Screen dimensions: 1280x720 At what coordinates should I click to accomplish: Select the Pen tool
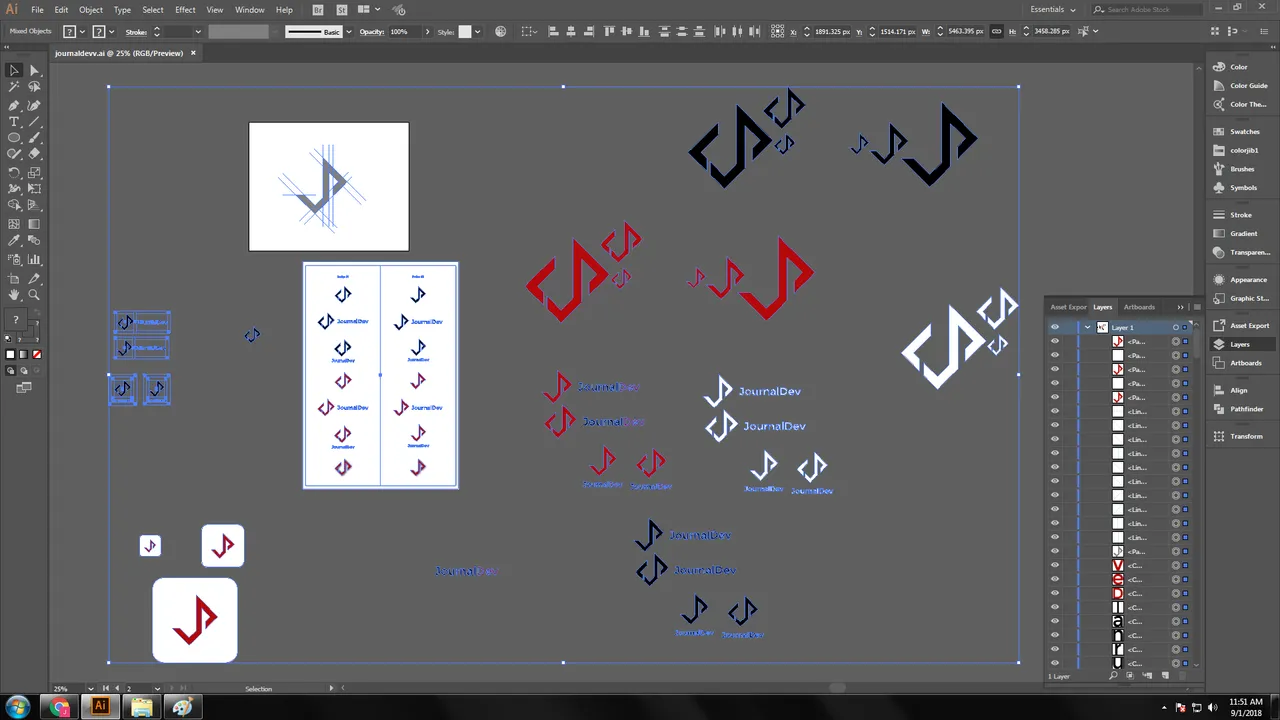(14, 104)
